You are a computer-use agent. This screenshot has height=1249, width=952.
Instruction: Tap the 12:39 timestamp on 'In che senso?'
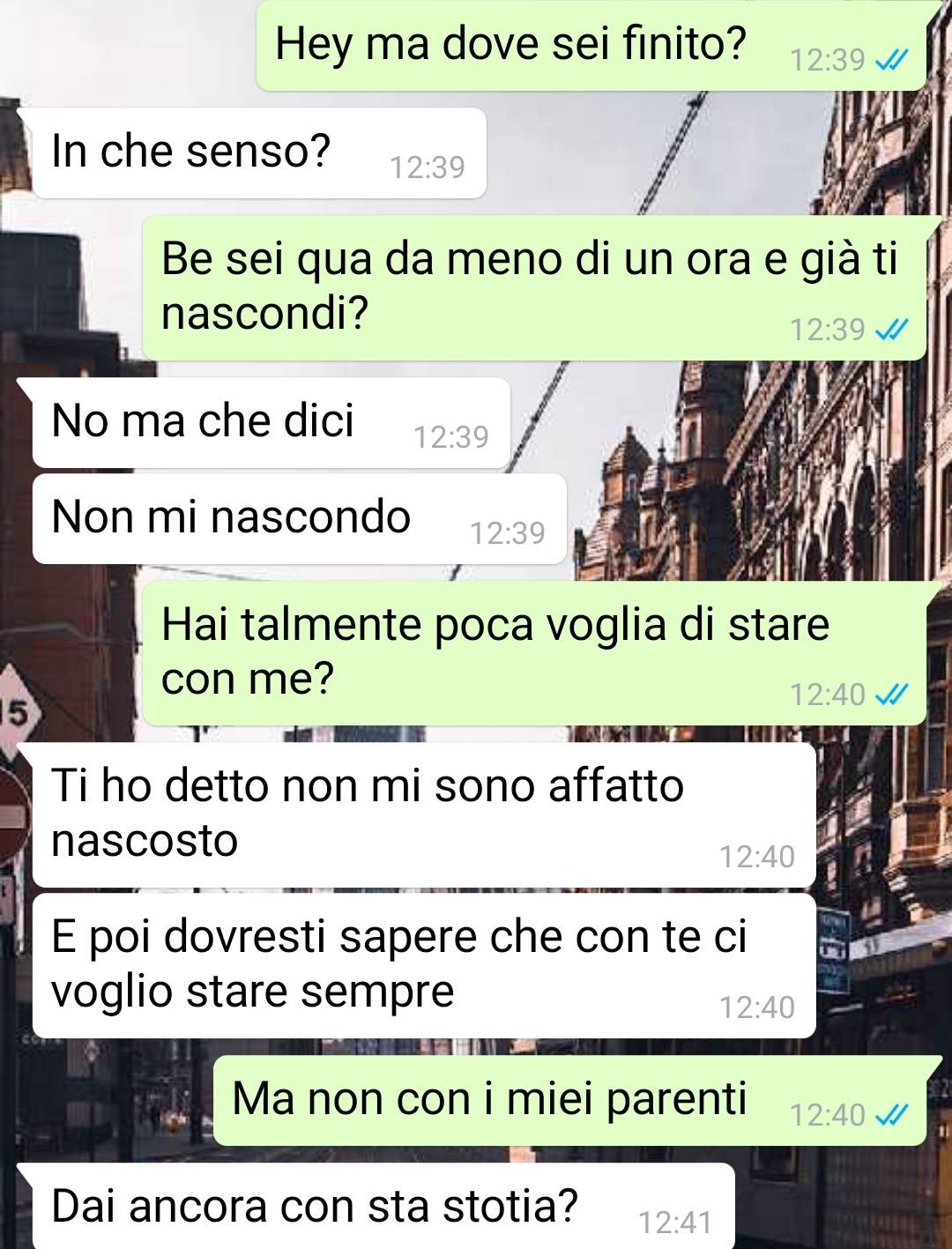[428, 167]
